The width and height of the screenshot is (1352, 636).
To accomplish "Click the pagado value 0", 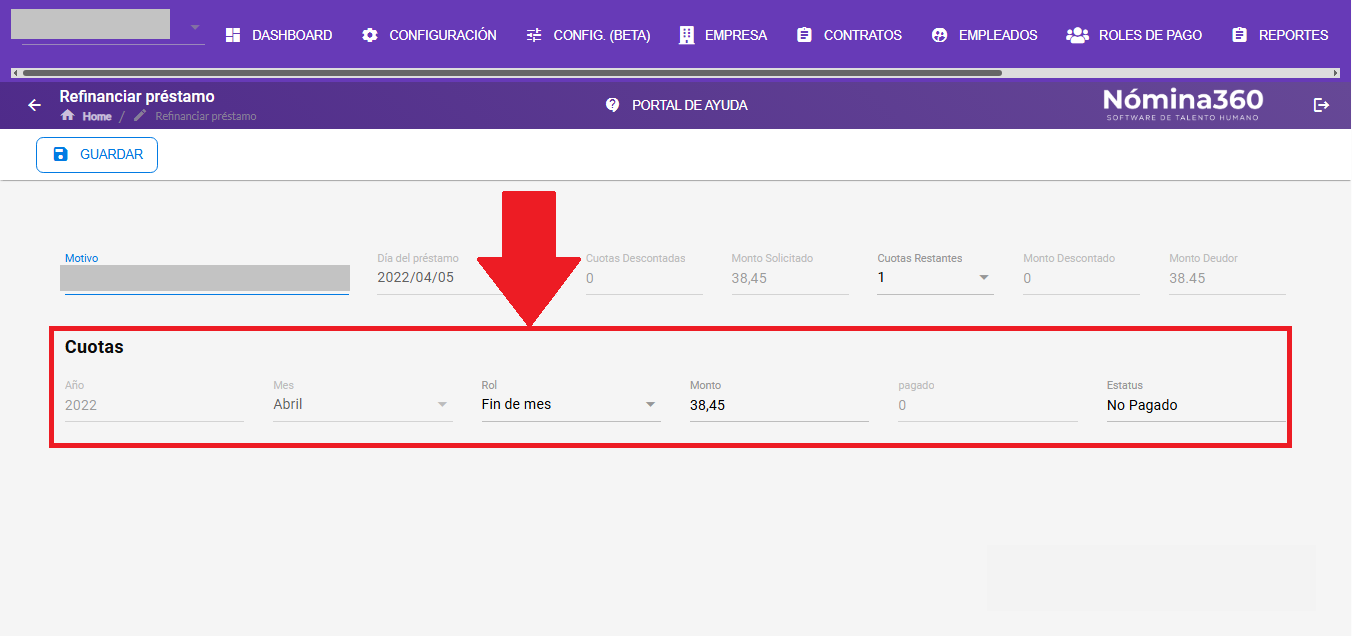I will click(902, 405).
